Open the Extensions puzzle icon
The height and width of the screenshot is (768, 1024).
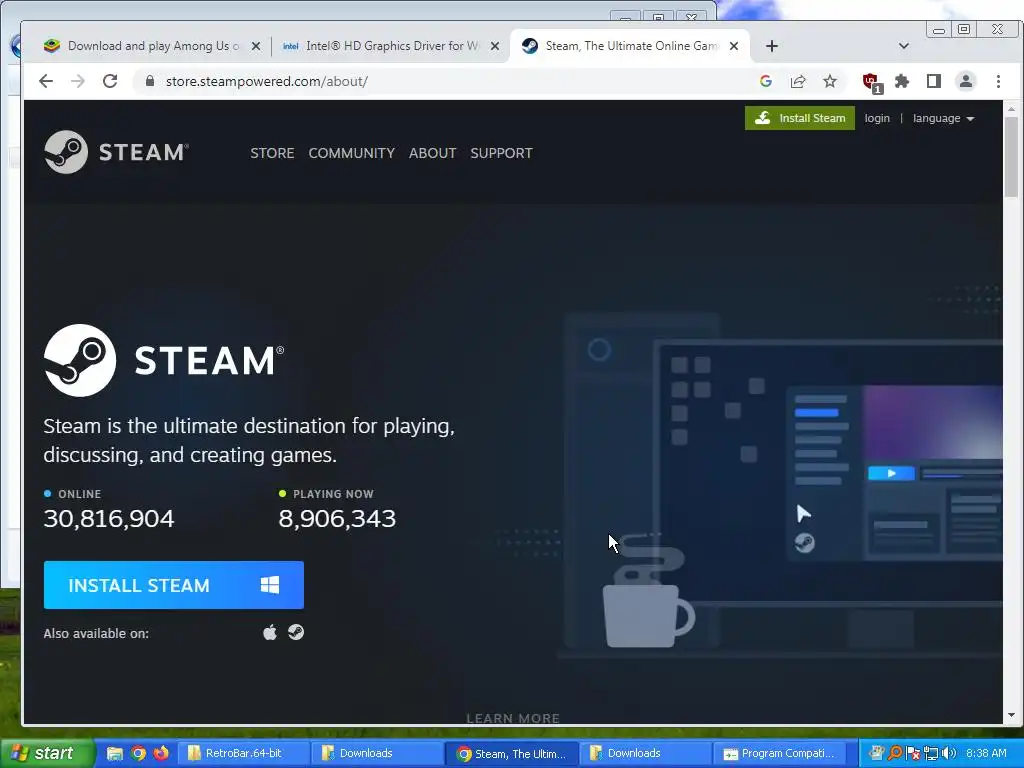coord(902,81)
